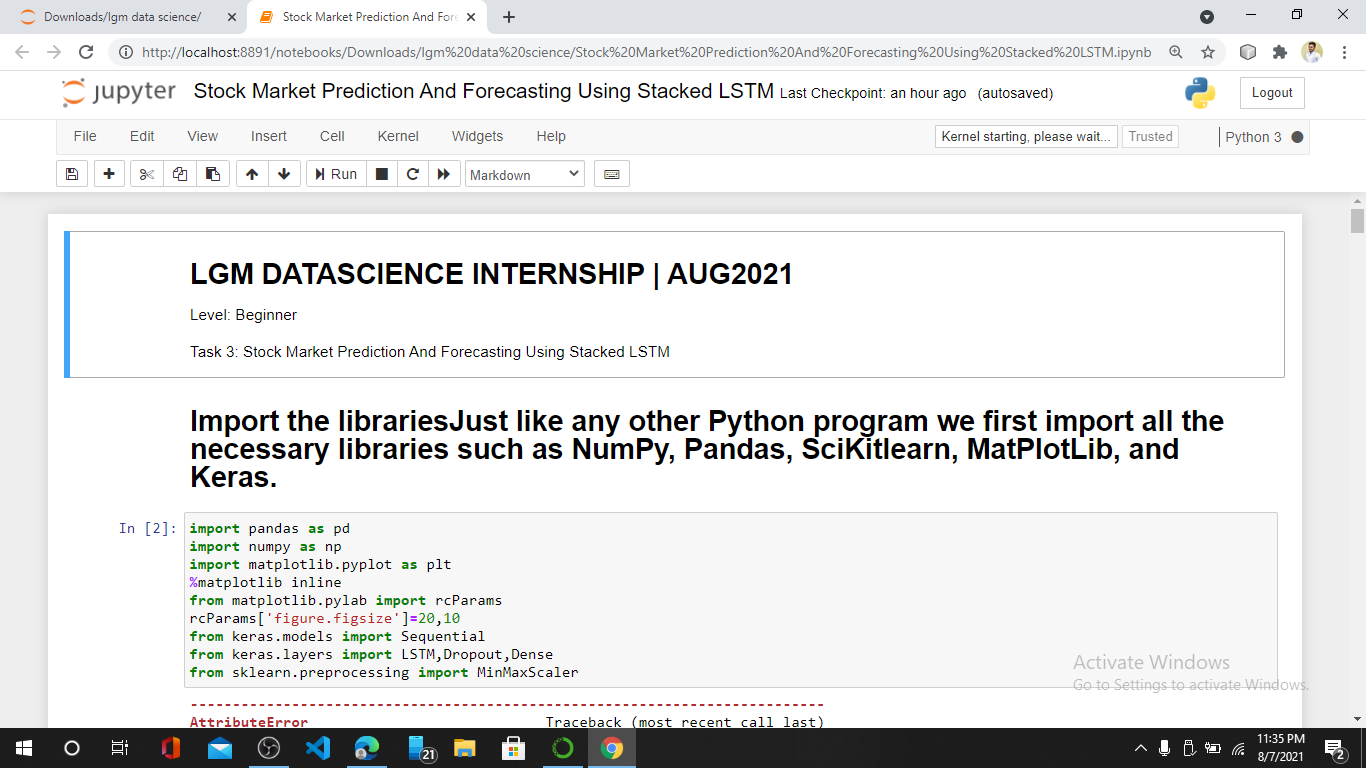Open the command palette keyboard icon
This screenshot has width=1366, height=768.
tap(611, 173)
